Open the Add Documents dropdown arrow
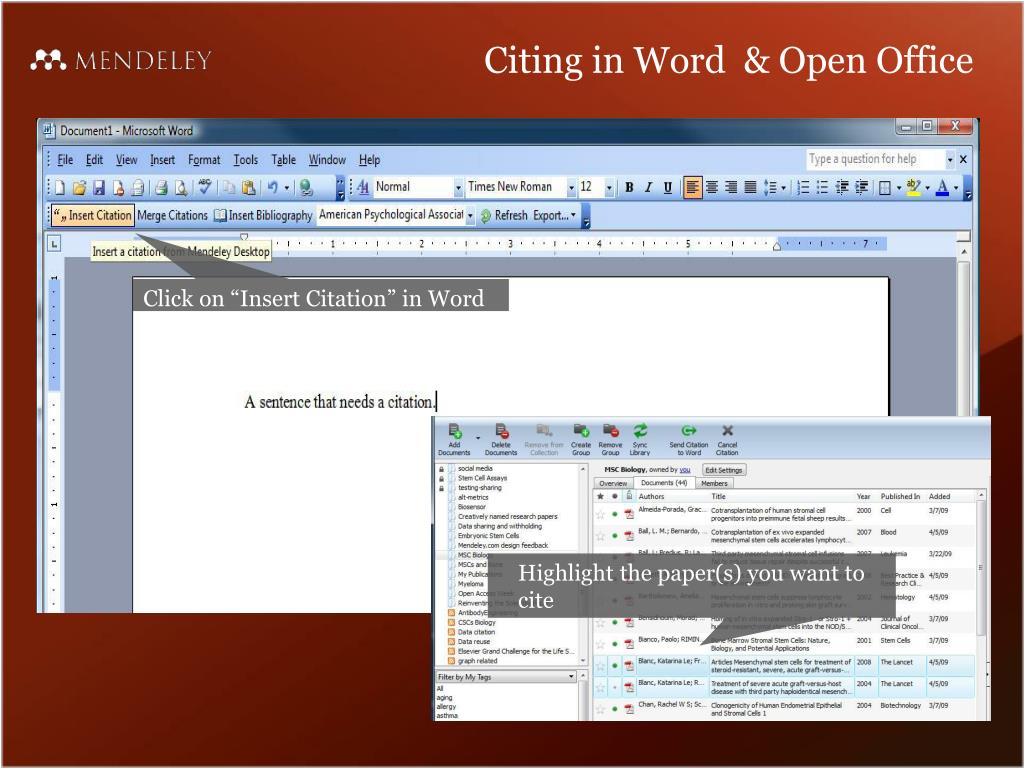 click(x=478, y=438)
